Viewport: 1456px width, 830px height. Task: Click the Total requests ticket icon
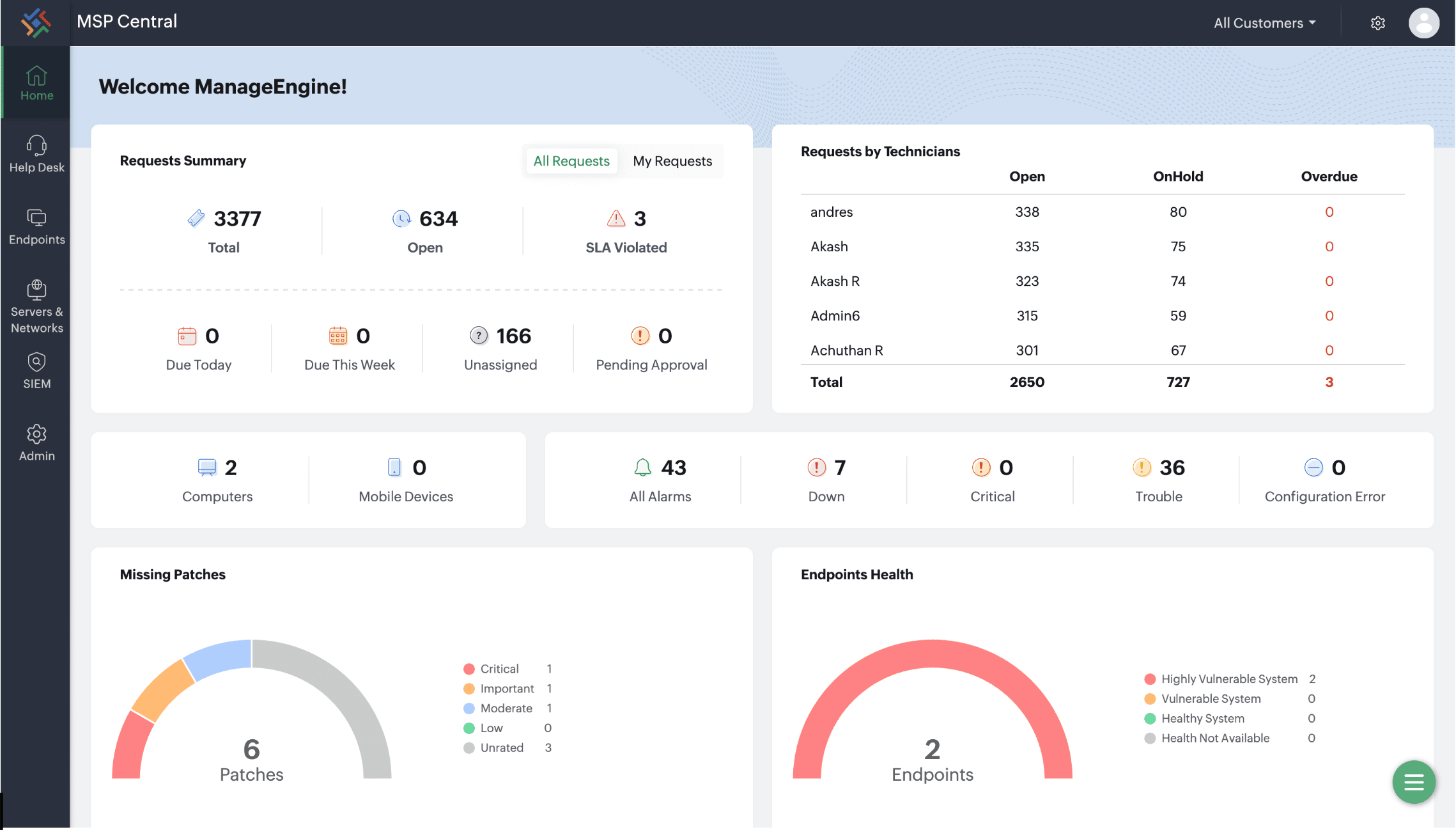[196, 219]
